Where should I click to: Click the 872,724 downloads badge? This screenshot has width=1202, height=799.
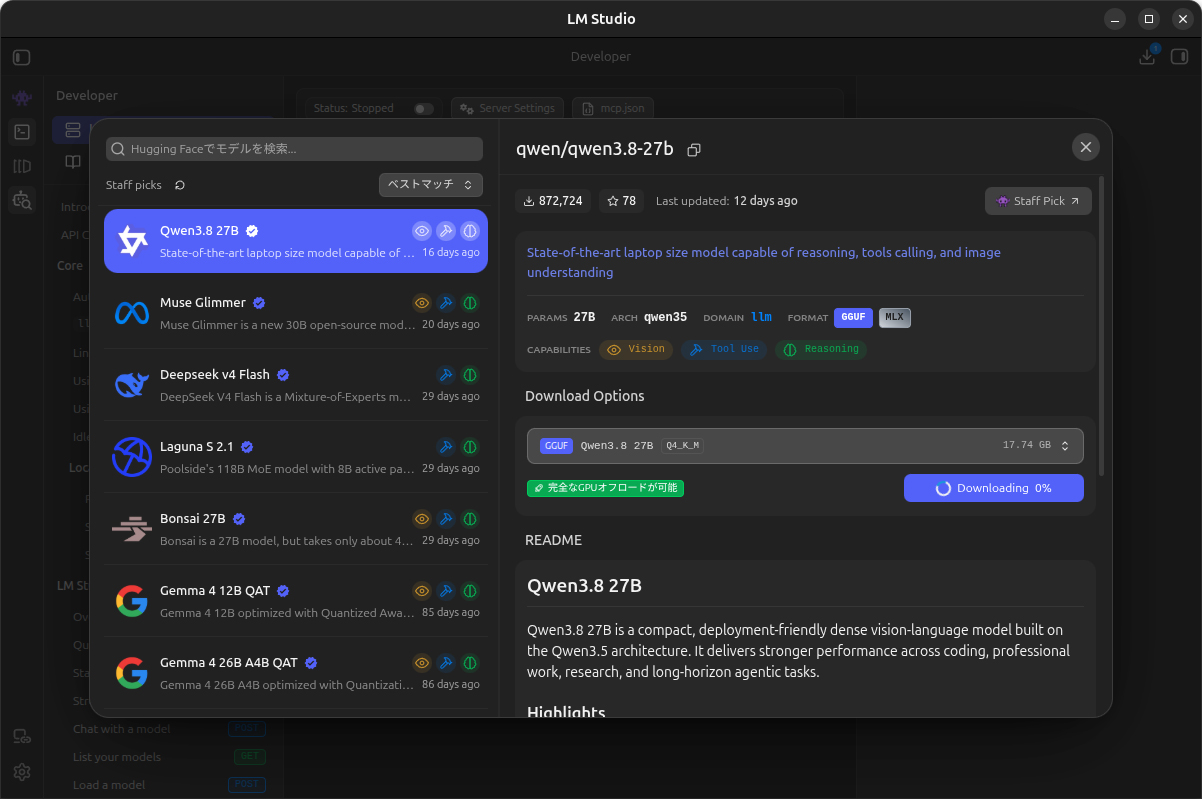click(553, 201)
